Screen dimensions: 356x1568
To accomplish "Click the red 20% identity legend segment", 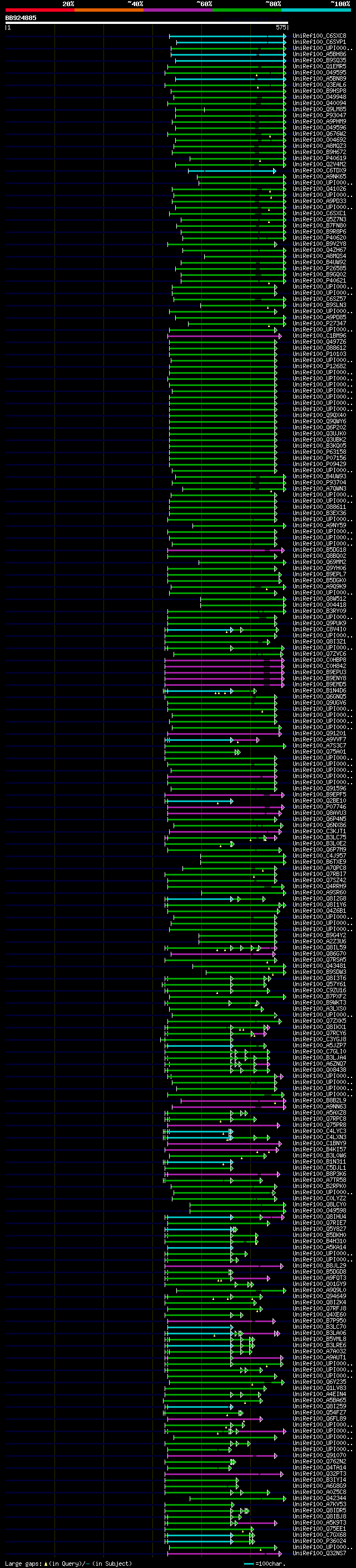I will pos(39,10).
